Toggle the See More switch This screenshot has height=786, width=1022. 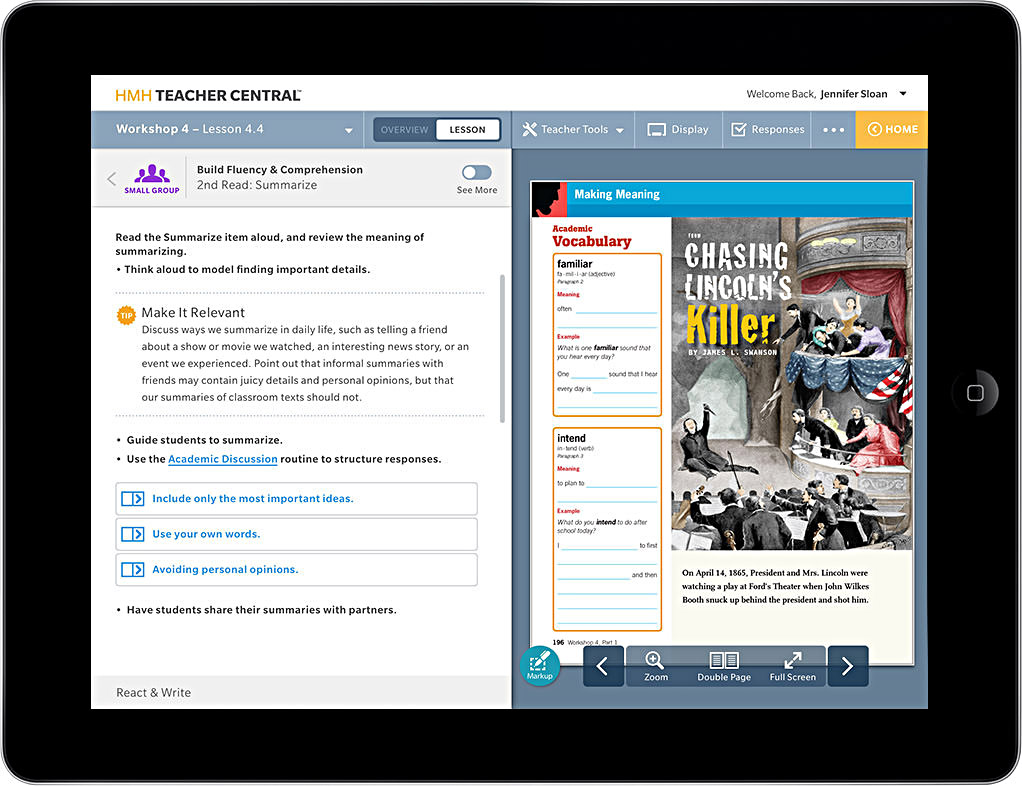[x=476, y=173]
